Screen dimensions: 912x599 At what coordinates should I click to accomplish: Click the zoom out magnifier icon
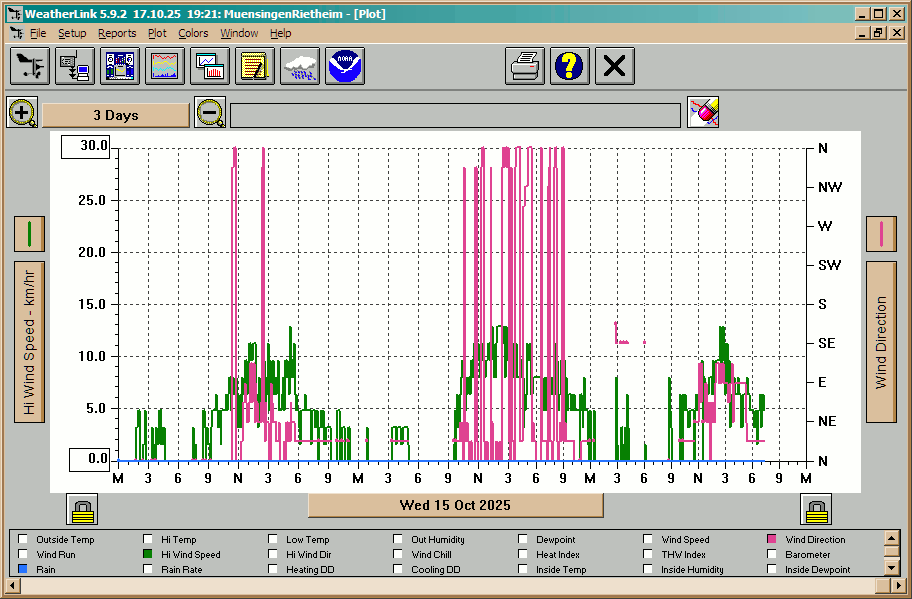click(210, 112)
